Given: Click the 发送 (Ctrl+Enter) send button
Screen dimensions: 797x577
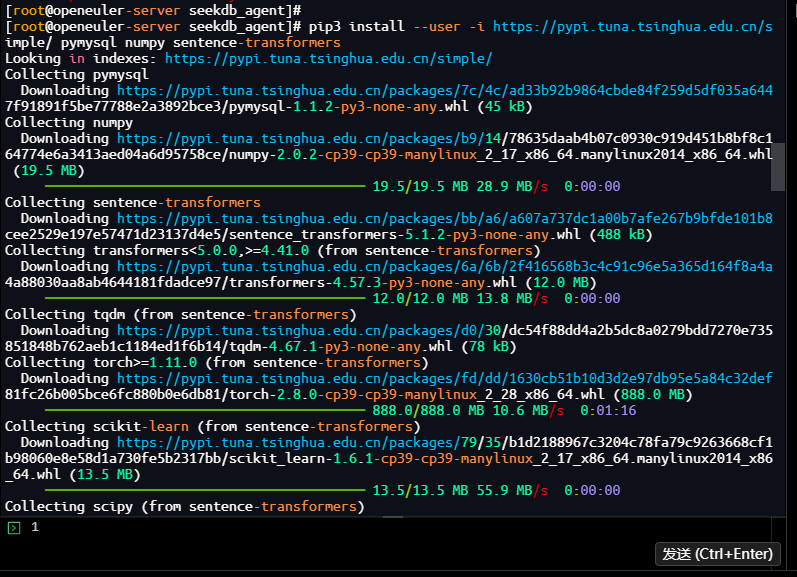Looking at the screenshot, I should [716, 554].
